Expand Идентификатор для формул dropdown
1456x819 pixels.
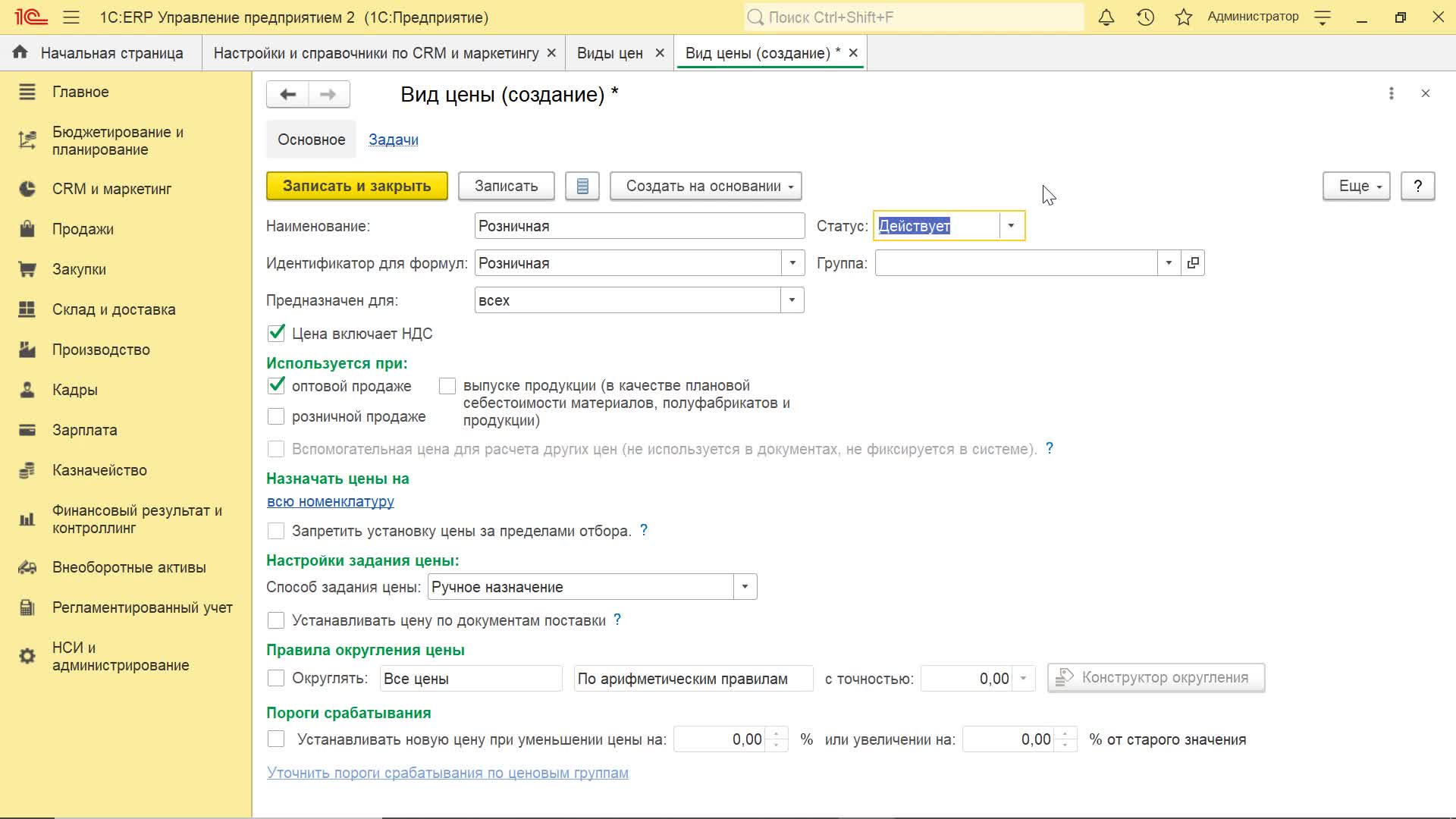pyautogui.click(x=792, y=263)
